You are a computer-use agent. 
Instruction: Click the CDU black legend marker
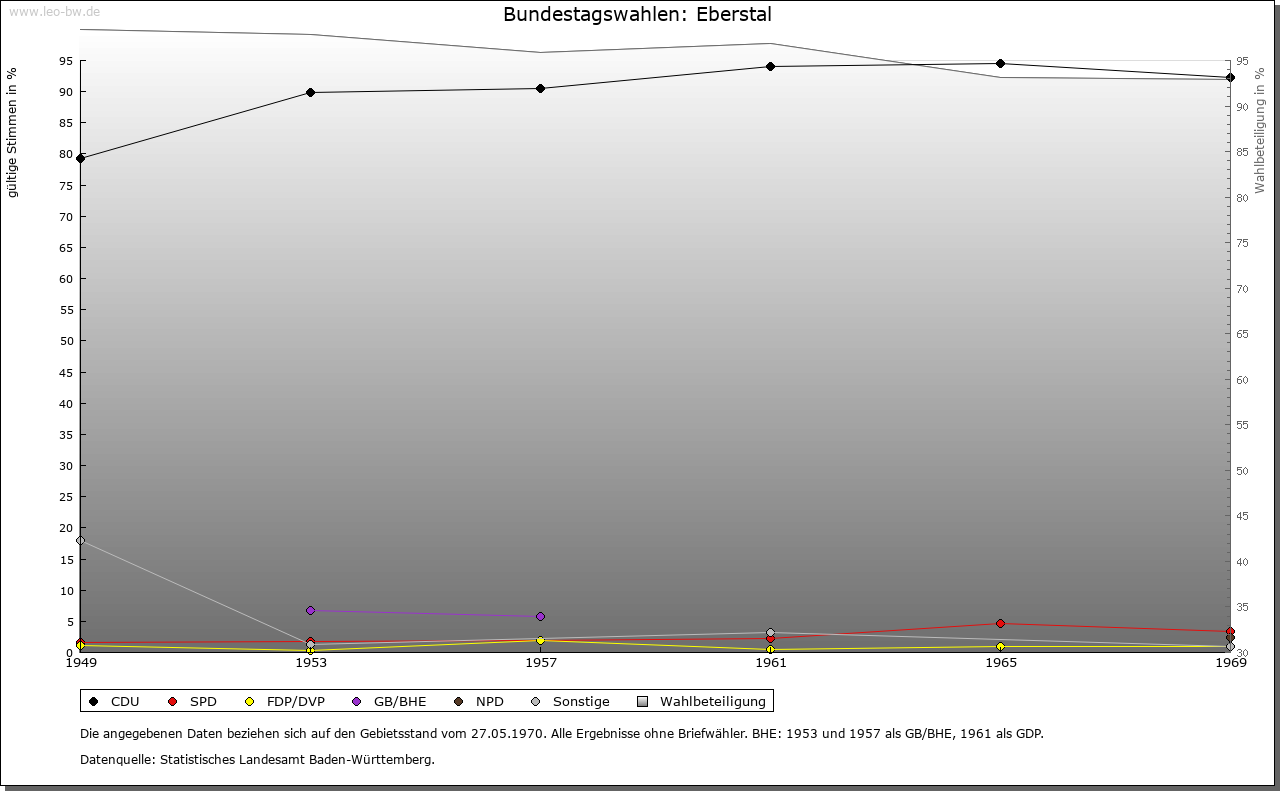[x=94, y=702]
